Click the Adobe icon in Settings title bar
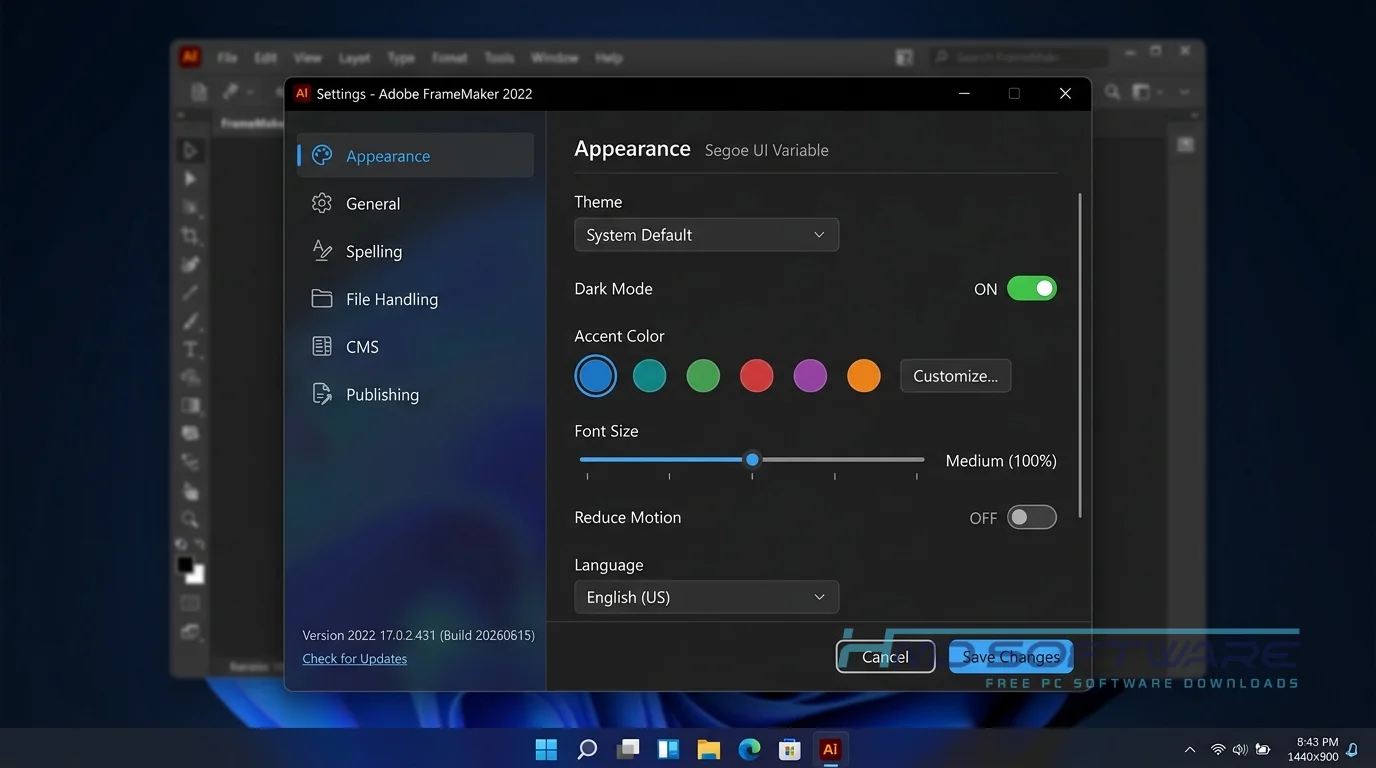Viewport: 1376px width, 768px height. click(x=302, y=93)
